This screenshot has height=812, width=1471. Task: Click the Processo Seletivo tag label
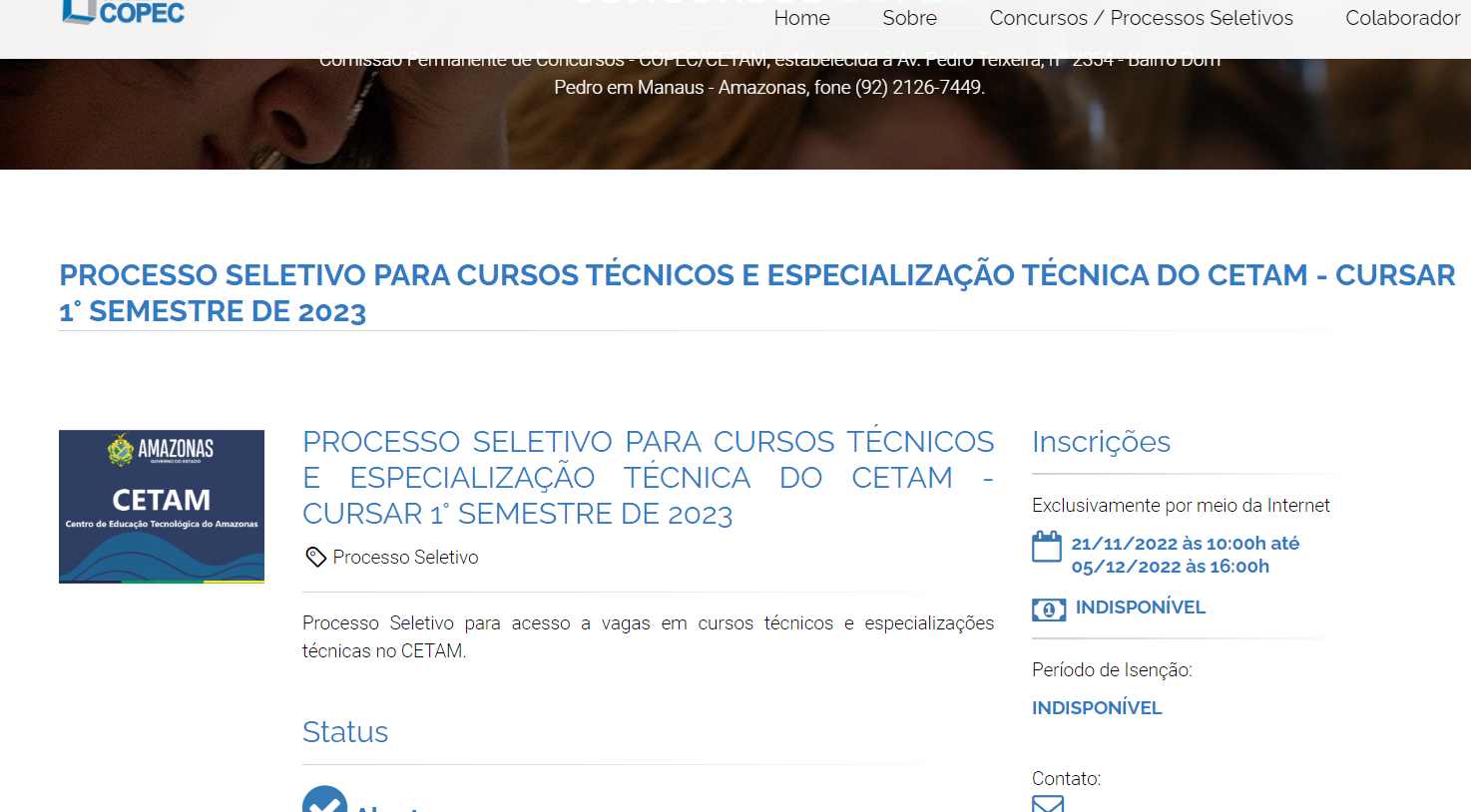pos(405,557)
